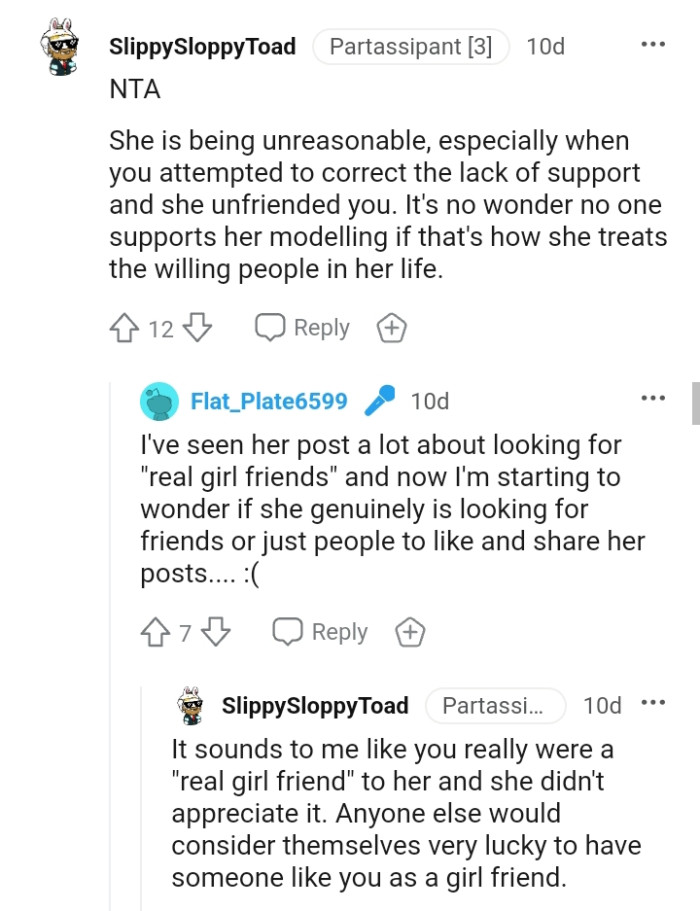Toggle upvote on SlippySloppyToad's NTA comment
Screen dimensions: 700x911
tap(122, 327)
